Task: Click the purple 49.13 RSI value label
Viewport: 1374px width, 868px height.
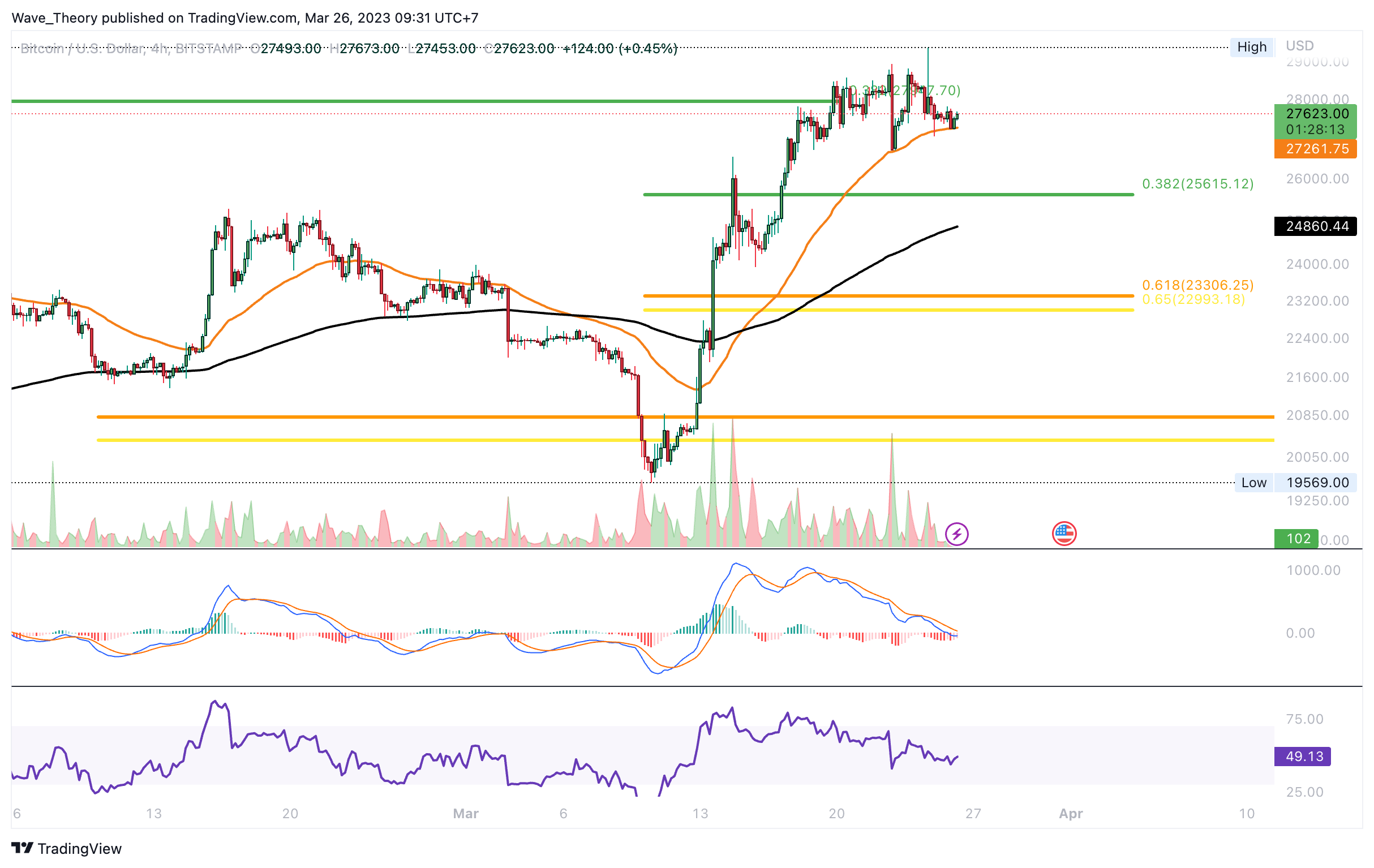Action: tap(1302, 757)
